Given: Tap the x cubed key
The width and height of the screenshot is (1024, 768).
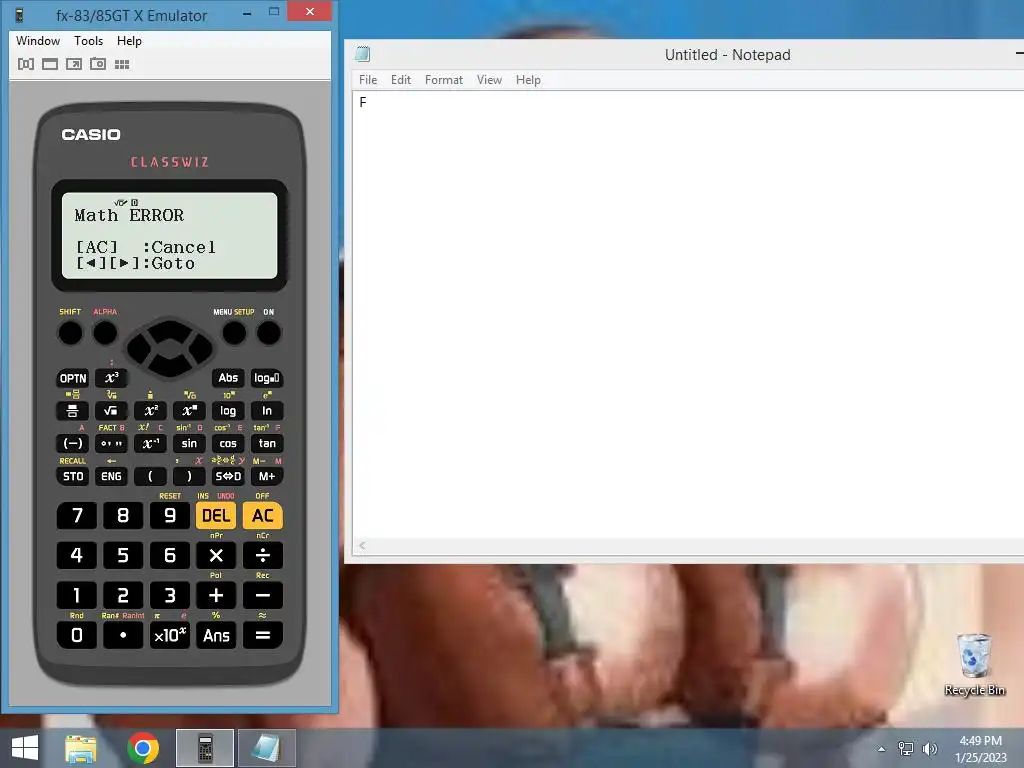Looking at the screenshot, I should (112, 378).
